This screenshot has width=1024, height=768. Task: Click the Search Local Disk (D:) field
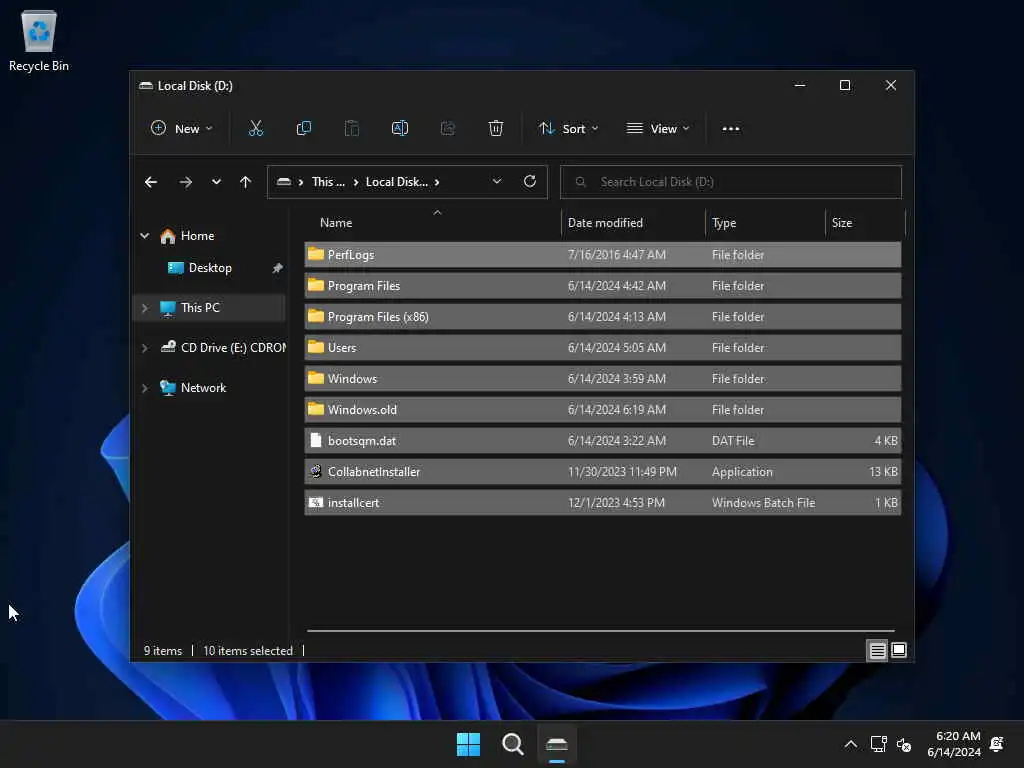731,182
